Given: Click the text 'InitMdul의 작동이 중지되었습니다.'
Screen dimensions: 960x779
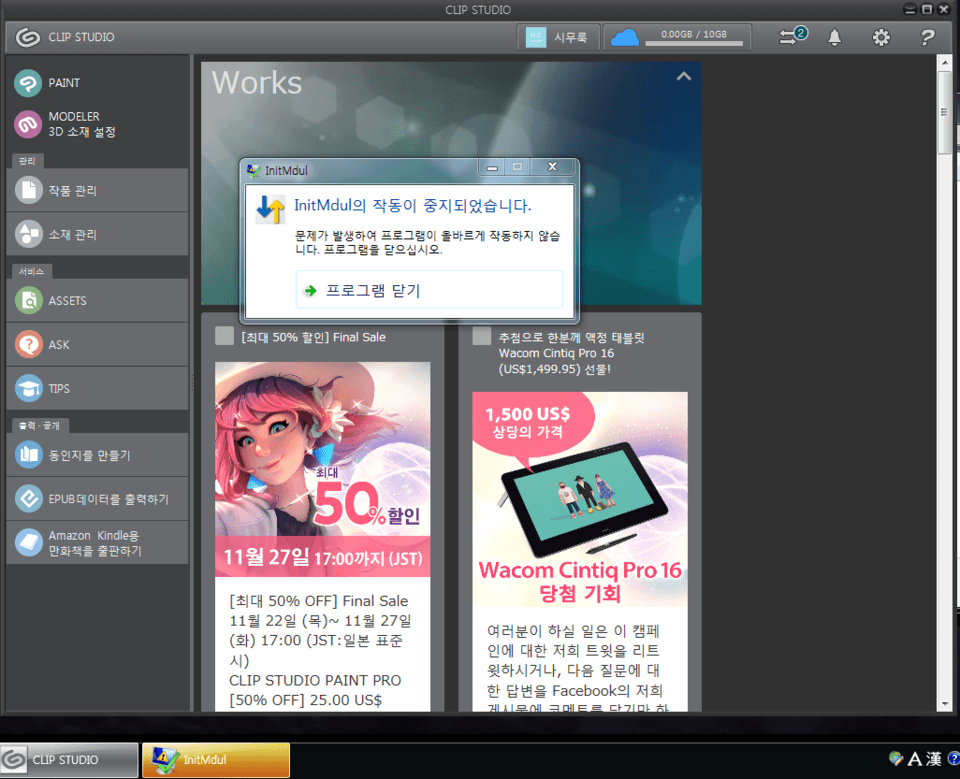Looking at the screenshot, I should [x=412, y=205].
